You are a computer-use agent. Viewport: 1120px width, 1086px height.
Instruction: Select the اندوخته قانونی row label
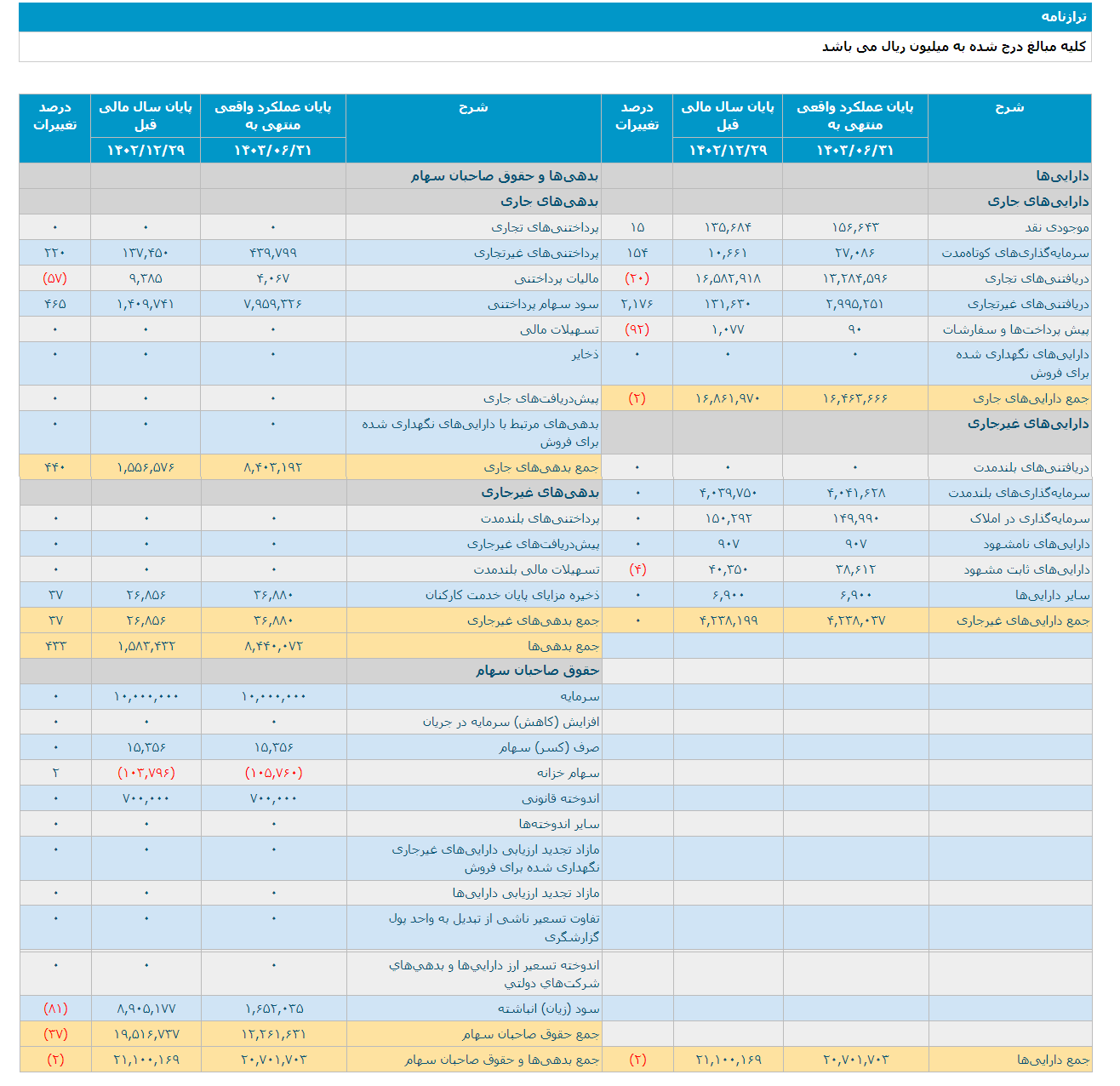click(560, 798)
